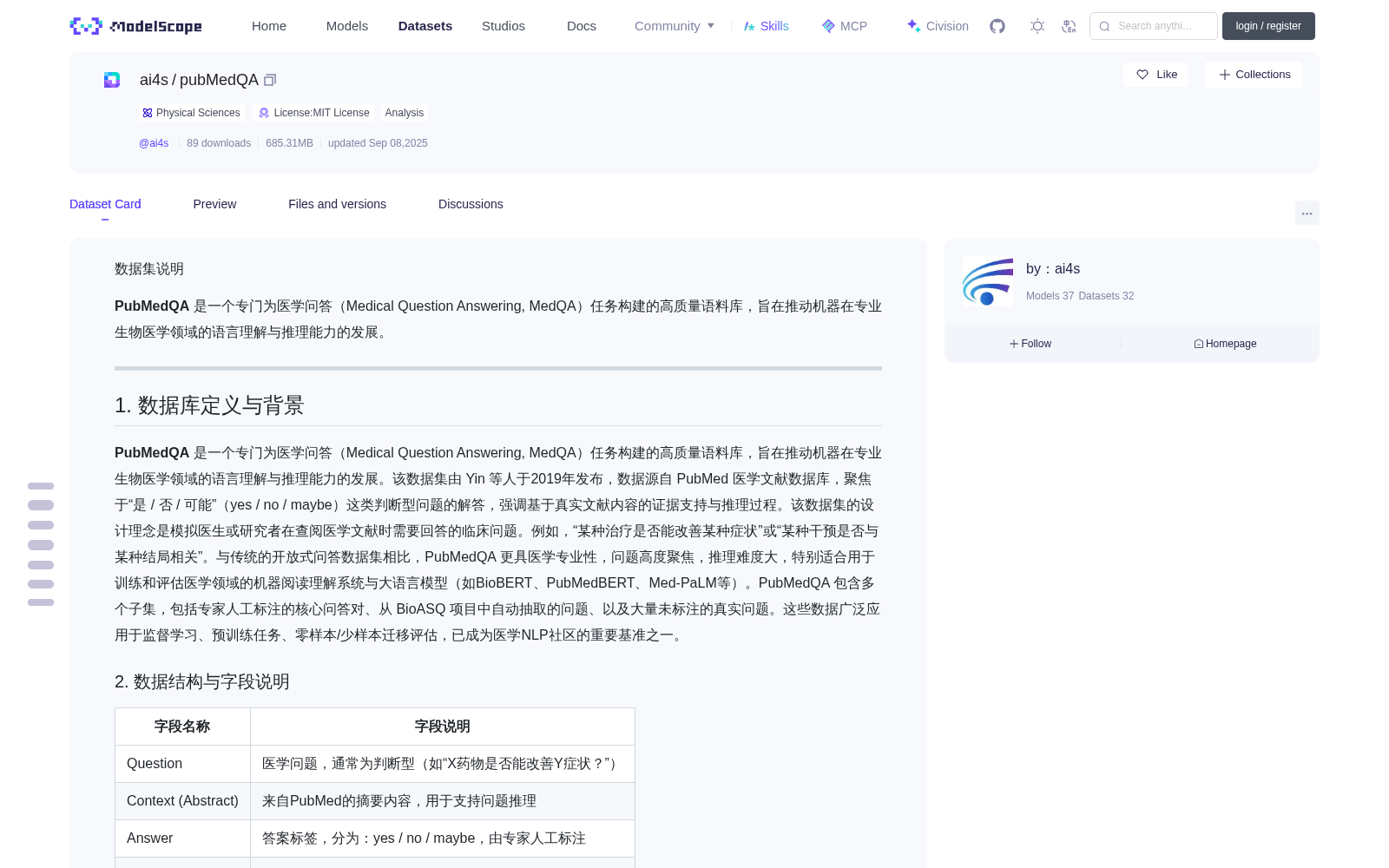1389x868 pixels.
Task: Open the @ai4s author link
Action: click(x=154, y=143)
